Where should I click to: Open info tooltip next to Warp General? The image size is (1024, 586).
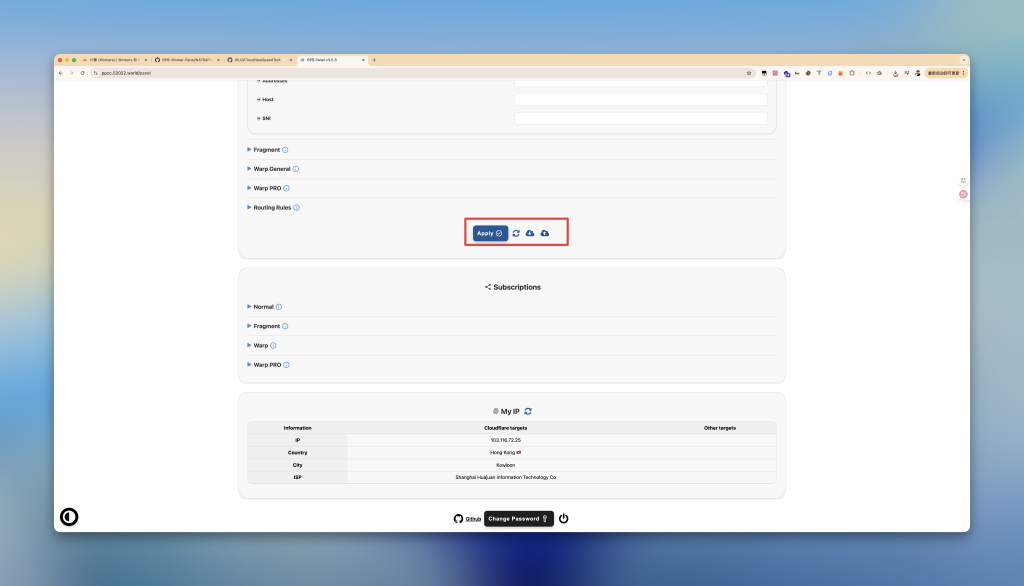tap(296, 169)
